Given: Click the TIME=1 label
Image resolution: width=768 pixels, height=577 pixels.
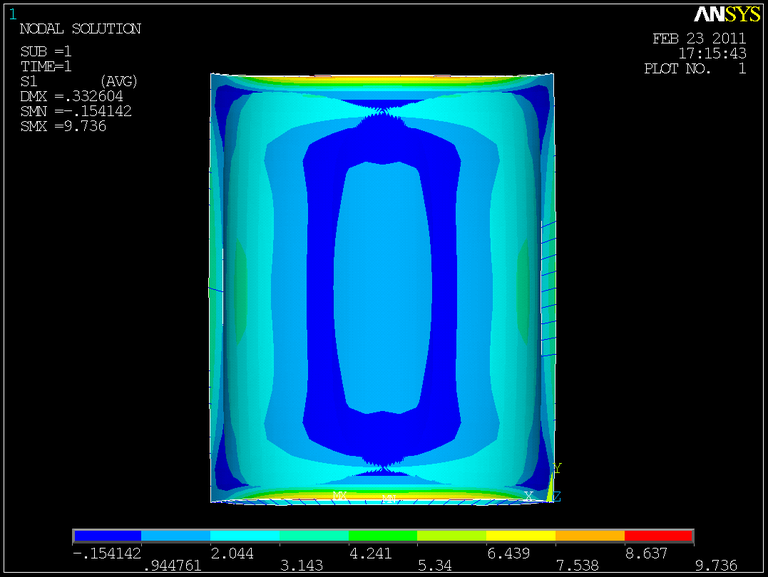Looking at the screenshot, I should click(46, 66).
